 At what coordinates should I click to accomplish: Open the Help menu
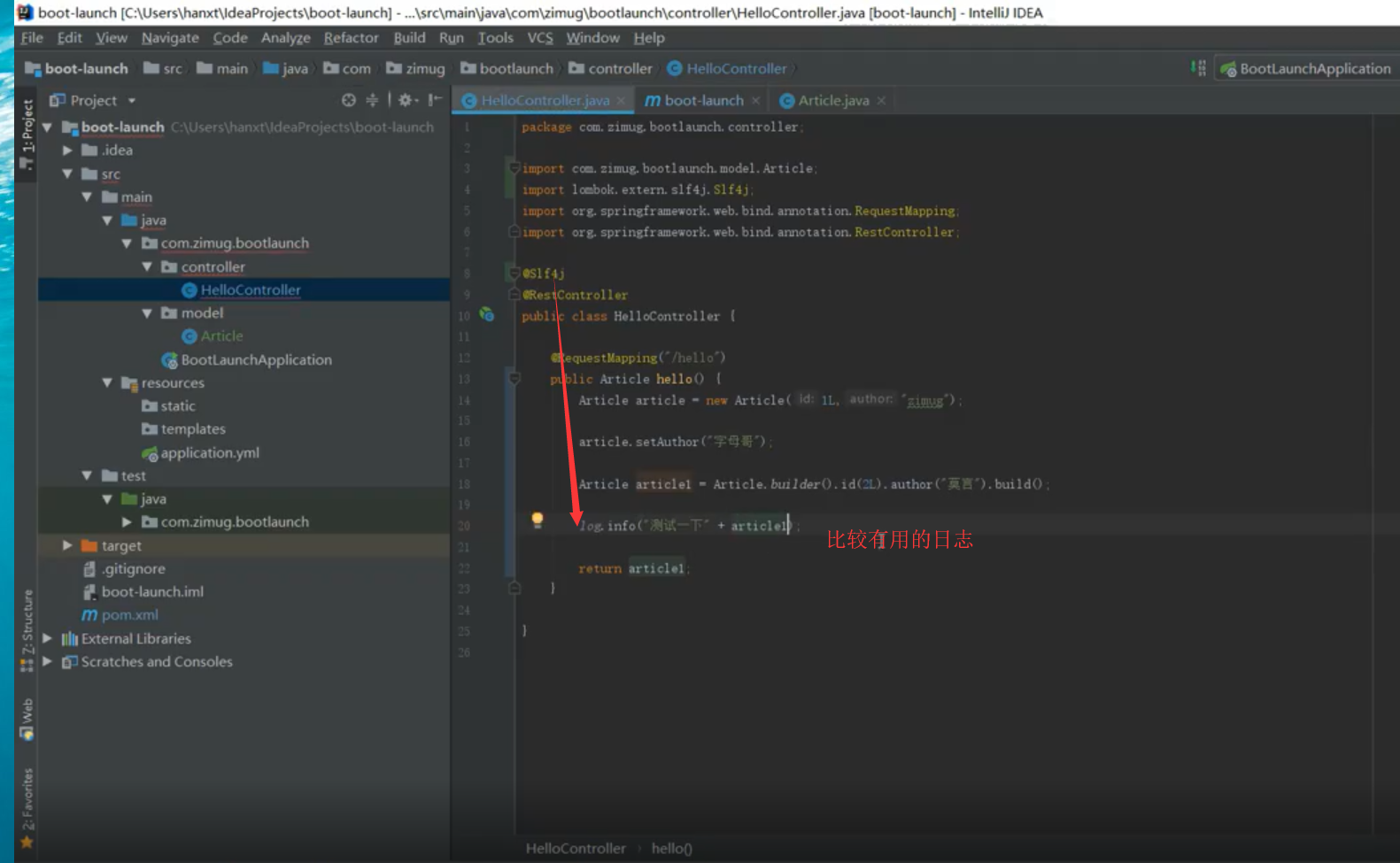coord(649,37)
